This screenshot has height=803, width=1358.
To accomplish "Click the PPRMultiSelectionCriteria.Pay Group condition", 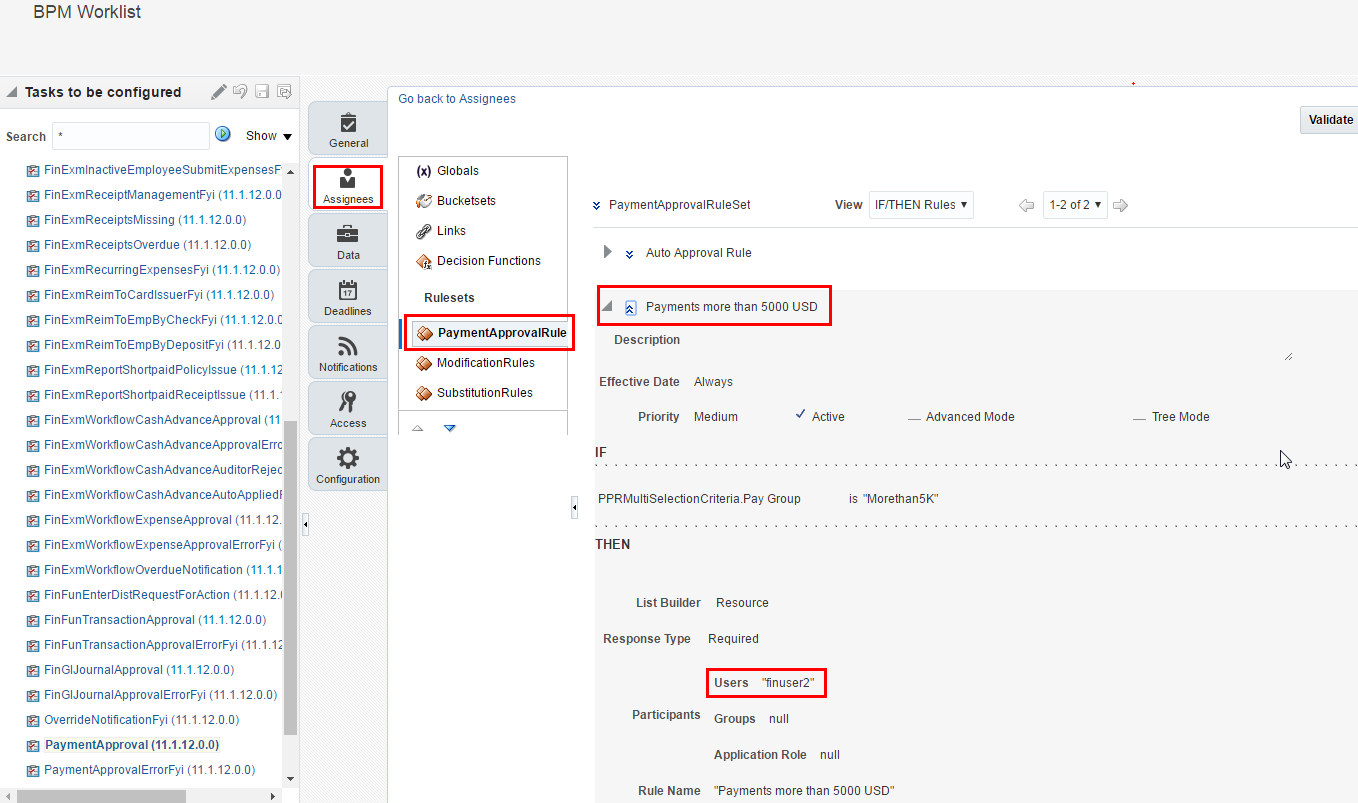I will coord(699,499).
